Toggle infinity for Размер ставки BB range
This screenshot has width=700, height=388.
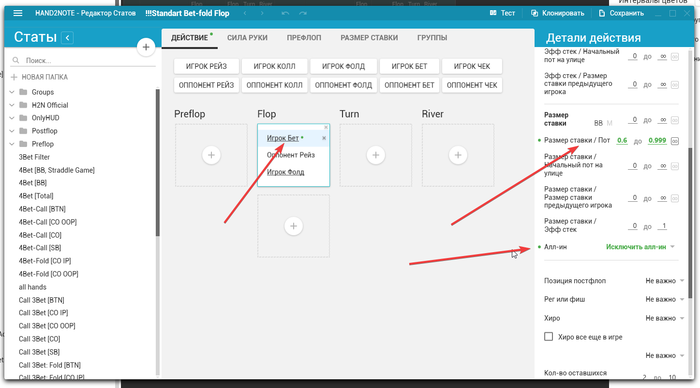point(675,120)
